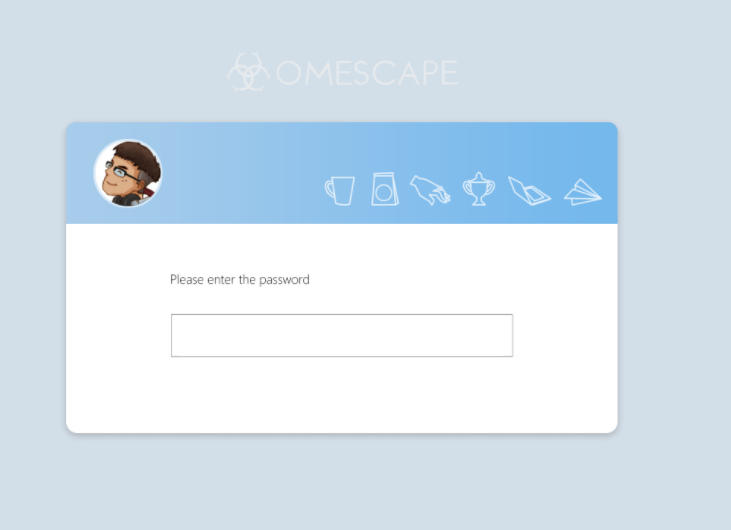Click the circle on the pouch icon
Viewport: 731px width, 530px height.
(x=384, y=193)
